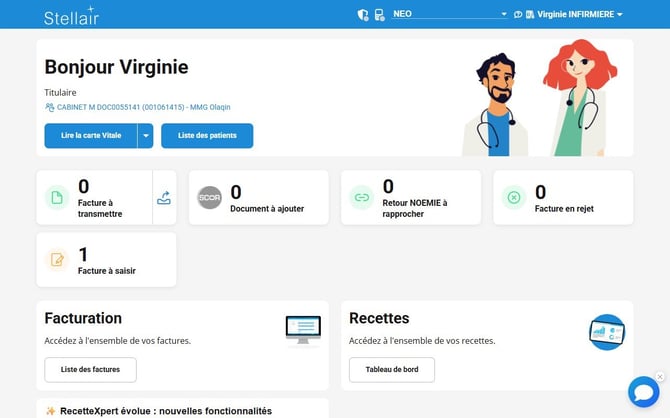This screenshot has width=670, height=418.
Task: Dismiss the chat widget with small X
Action: pyautogui.click(x=660, y=377)
